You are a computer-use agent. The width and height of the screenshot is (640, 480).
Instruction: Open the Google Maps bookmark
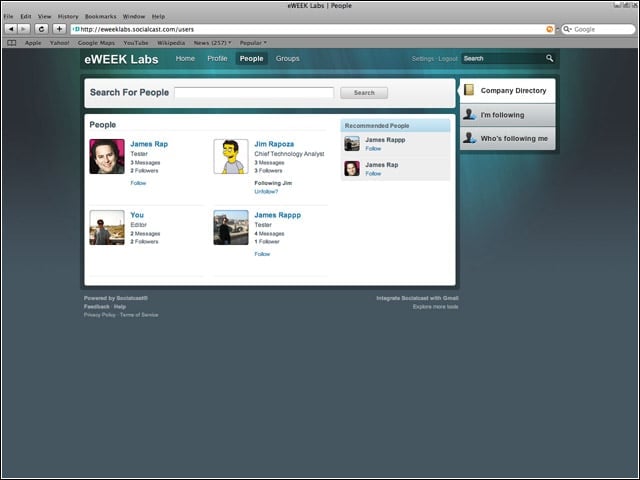(x=96, y=43)
